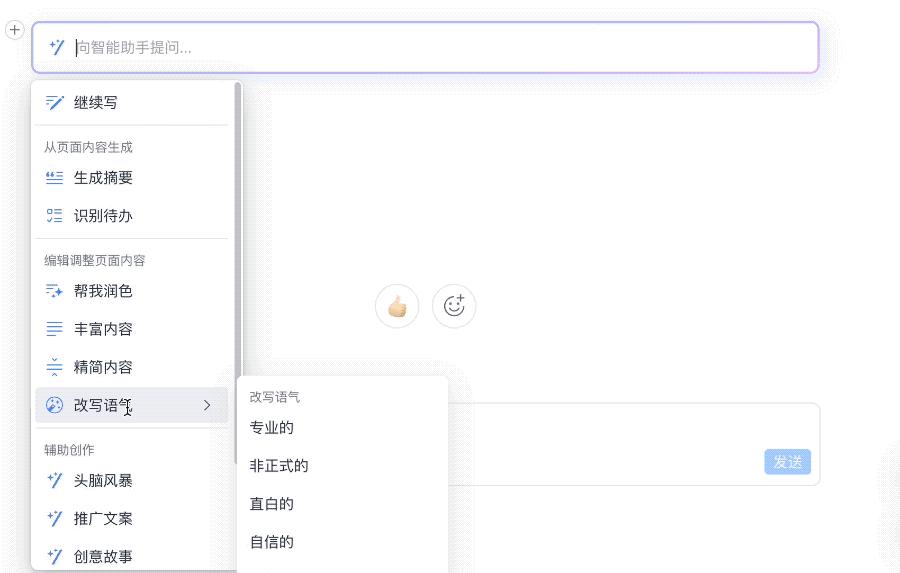Choose 识别待办 option

131,216
